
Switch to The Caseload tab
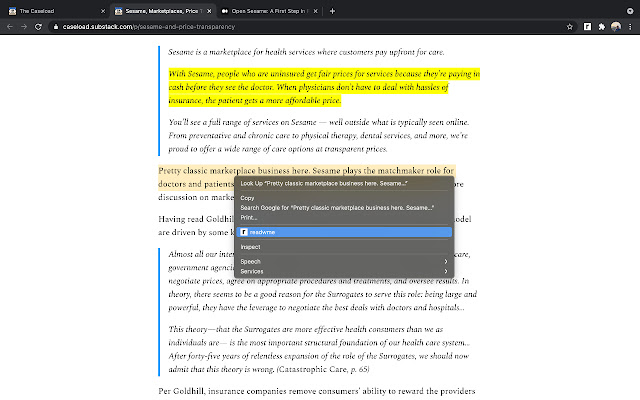coord(55,11)
